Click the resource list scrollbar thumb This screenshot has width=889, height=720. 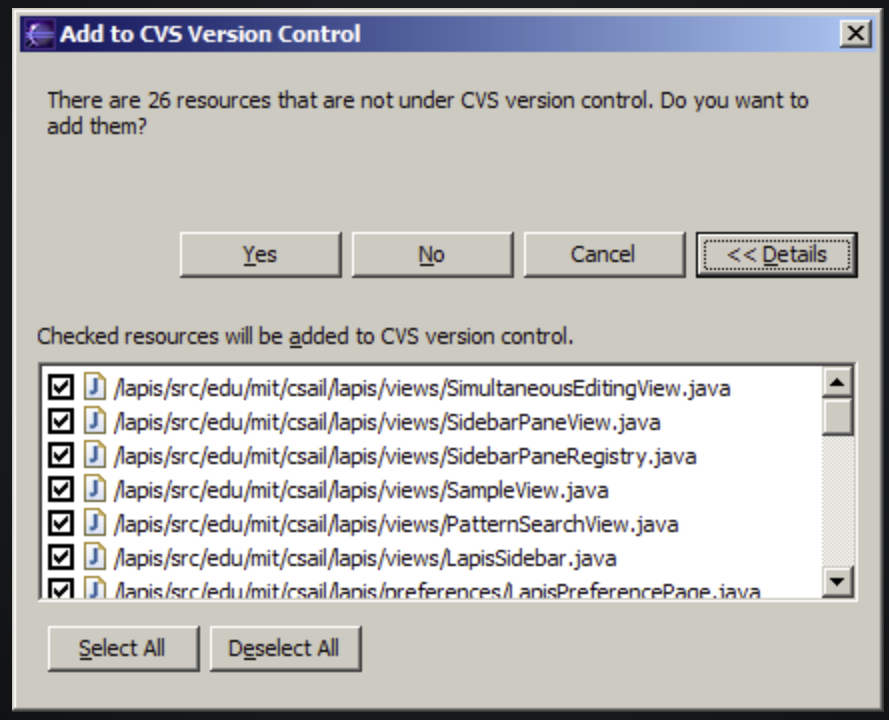click(x=837, y=417)
